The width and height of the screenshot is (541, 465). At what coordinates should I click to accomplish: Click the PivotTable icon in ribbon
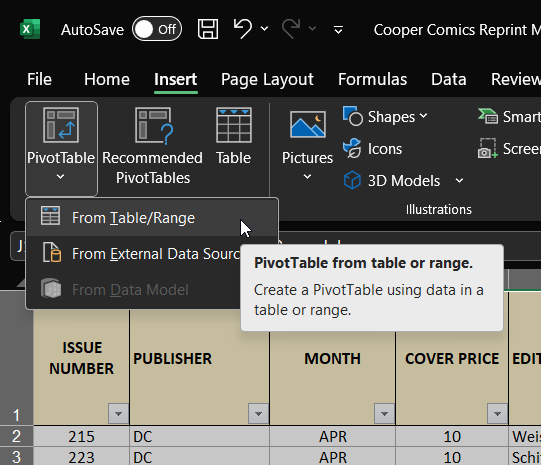tap(61, 125)
